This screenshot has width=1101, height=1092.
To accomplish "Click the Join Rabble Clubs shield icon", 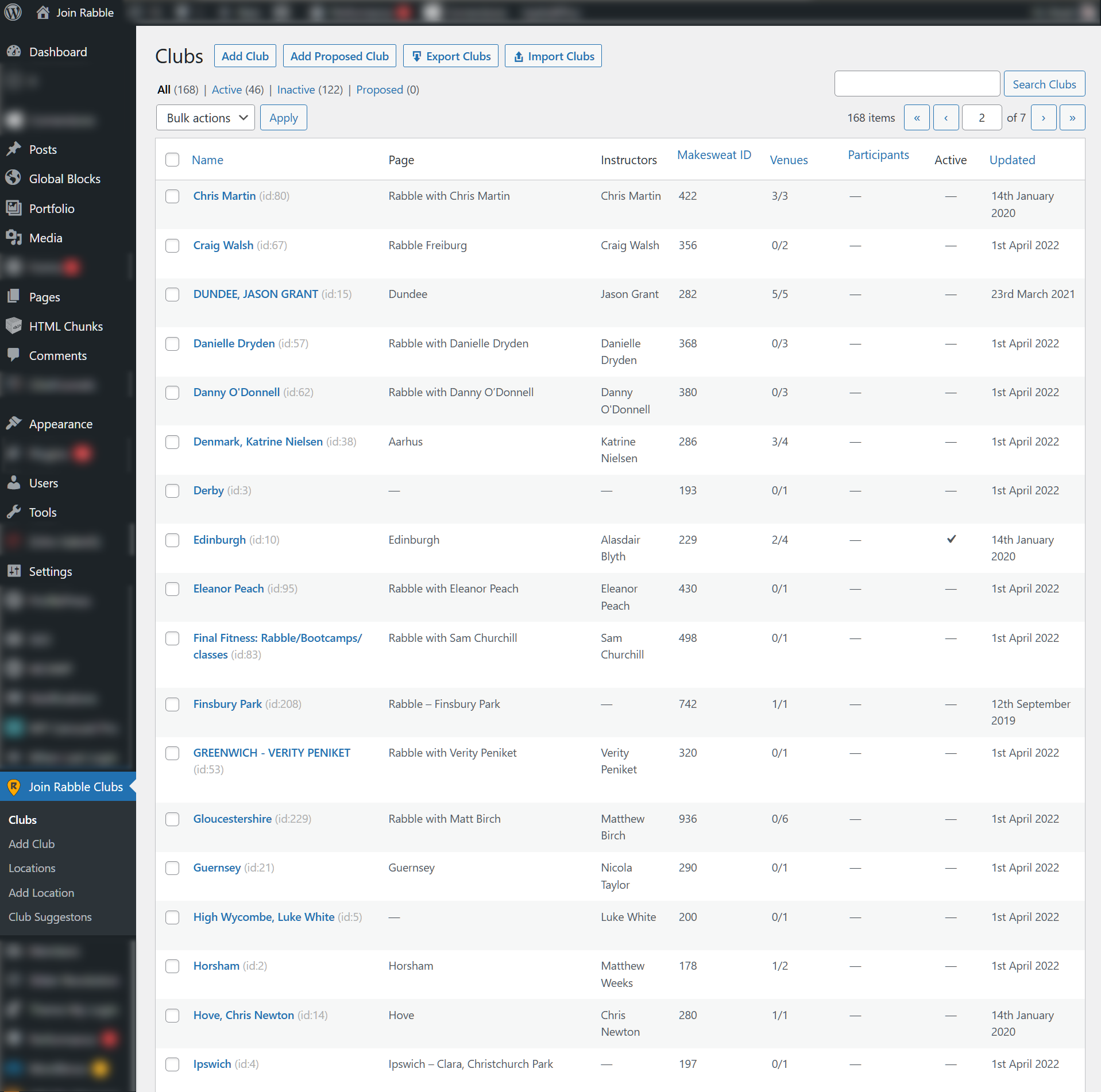I will coord(14,787).
